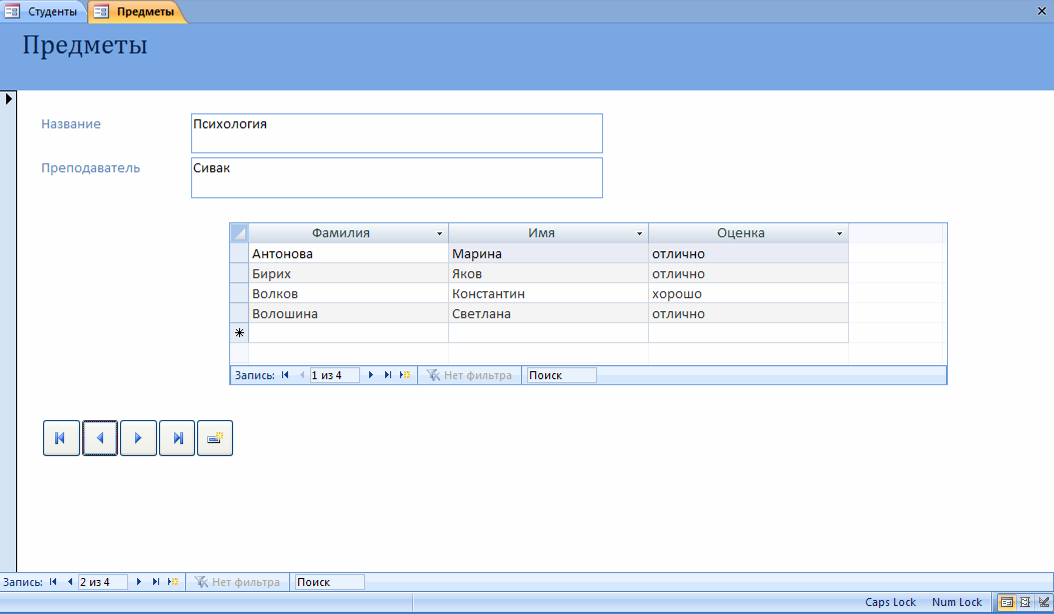Viewport: 1054px width, 614px height.
Task: Select the row selector for Волошина
Action: click(239, 313)
